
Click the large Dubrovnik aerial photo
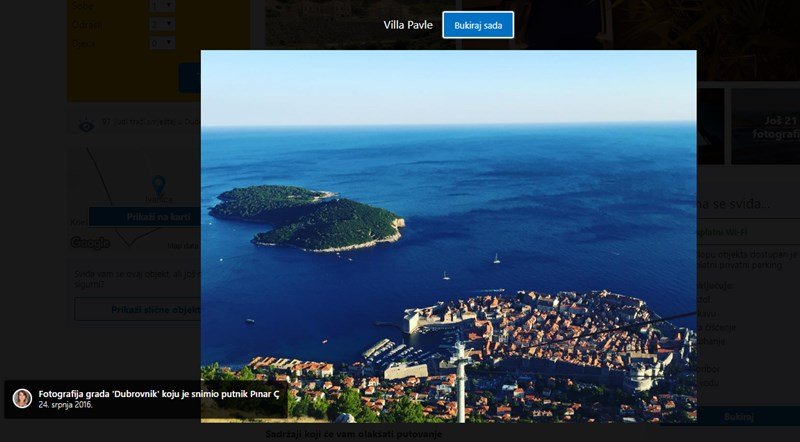(x=448, y=236)
